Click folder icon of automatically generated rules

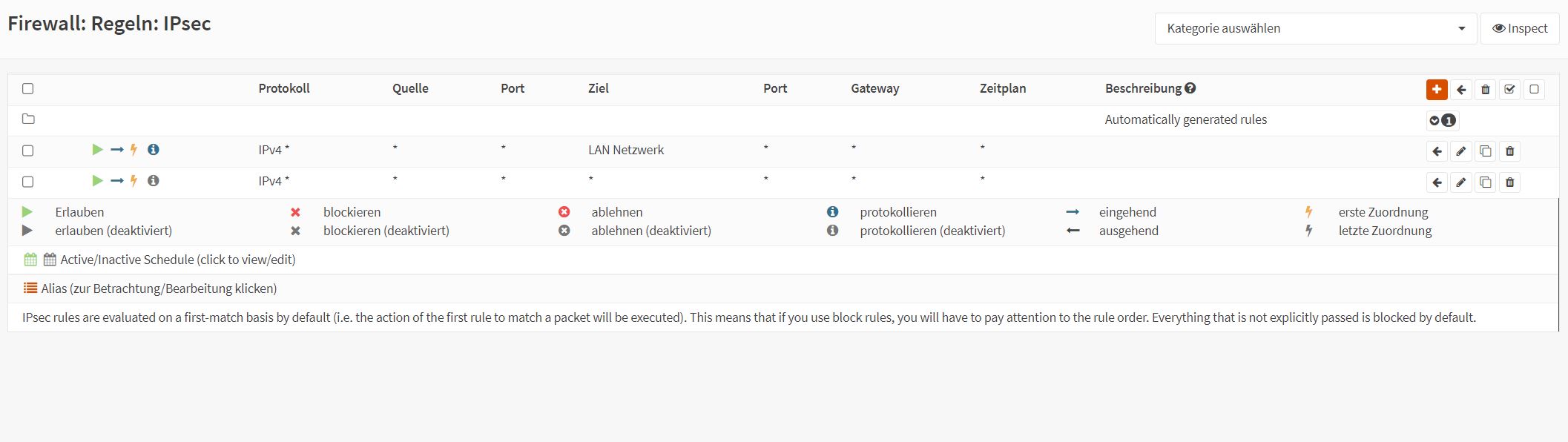[x=28, y=119]
